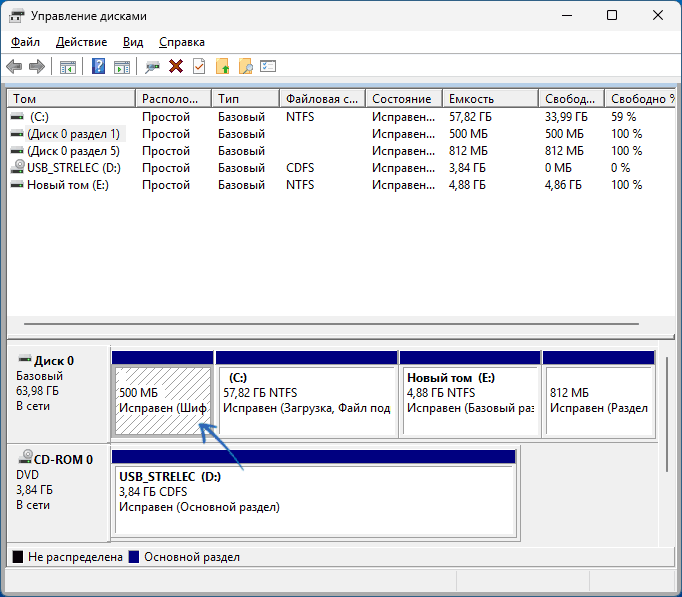
Task: Toggle the action pane toolbar icon
Action: 122,67
